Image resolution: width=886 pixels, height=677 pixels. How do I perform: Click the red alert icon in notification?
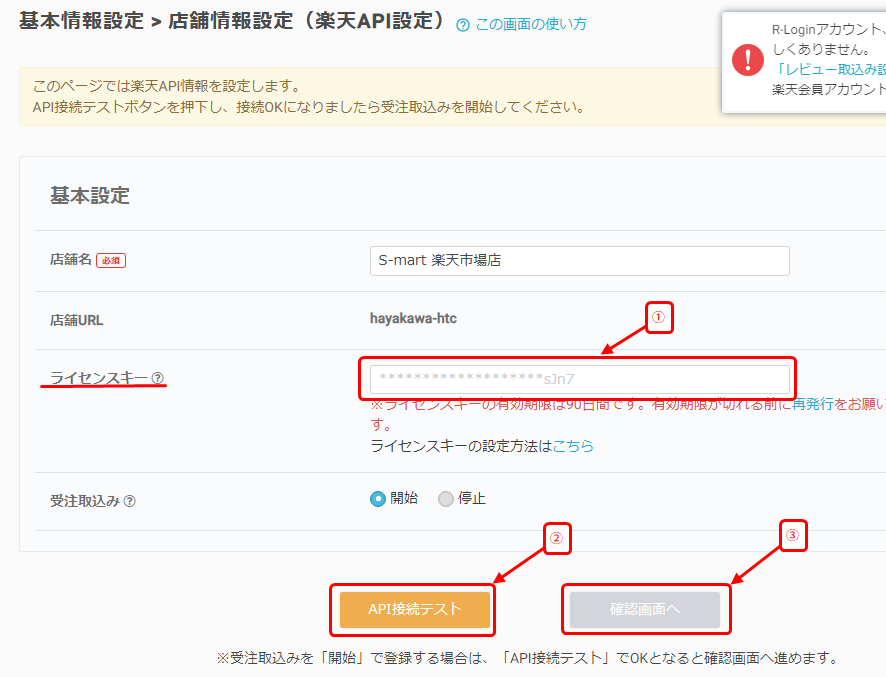pos(747,59)
